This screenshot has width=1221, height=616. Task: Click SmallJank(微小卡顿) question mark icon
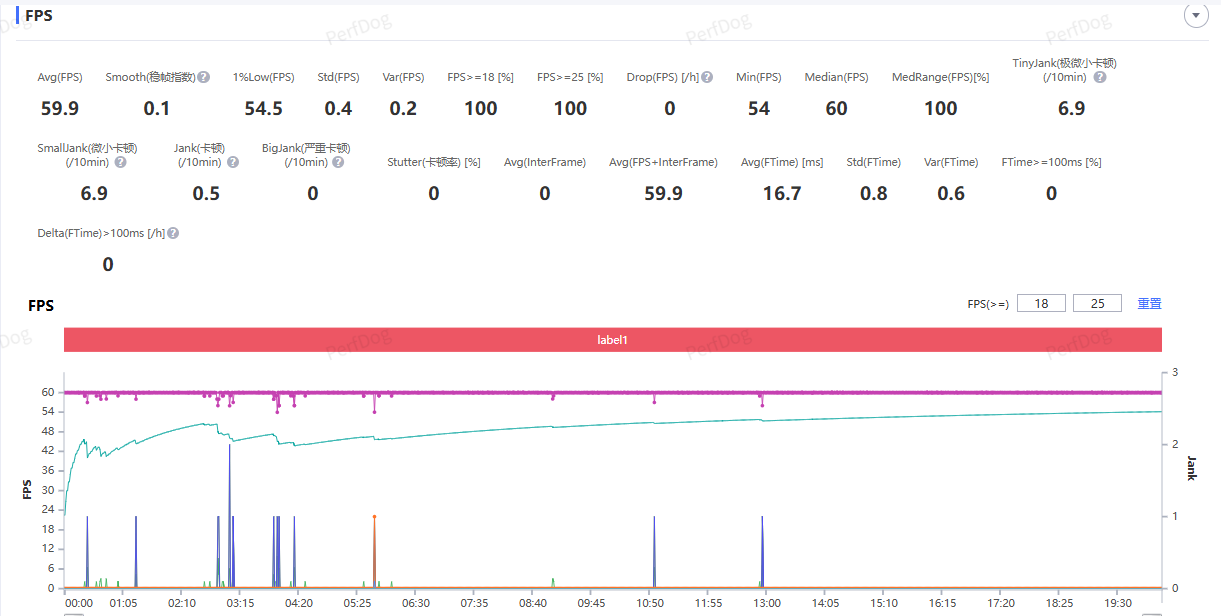(120, 162)
